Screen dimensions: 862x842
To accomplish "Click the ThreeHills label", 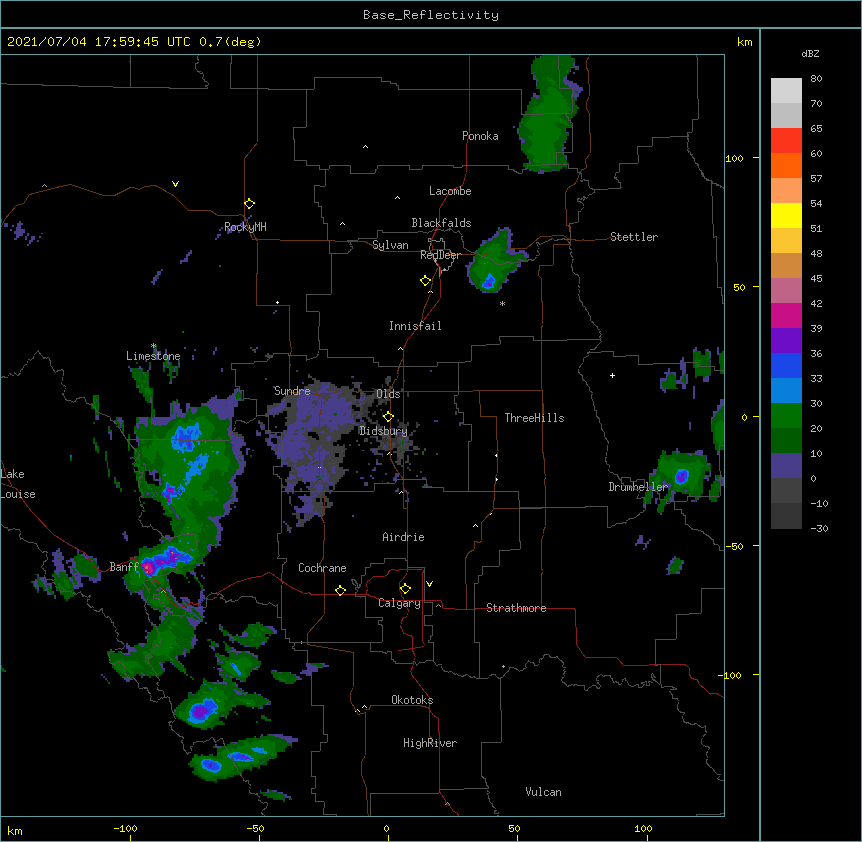I will point(534,418).
